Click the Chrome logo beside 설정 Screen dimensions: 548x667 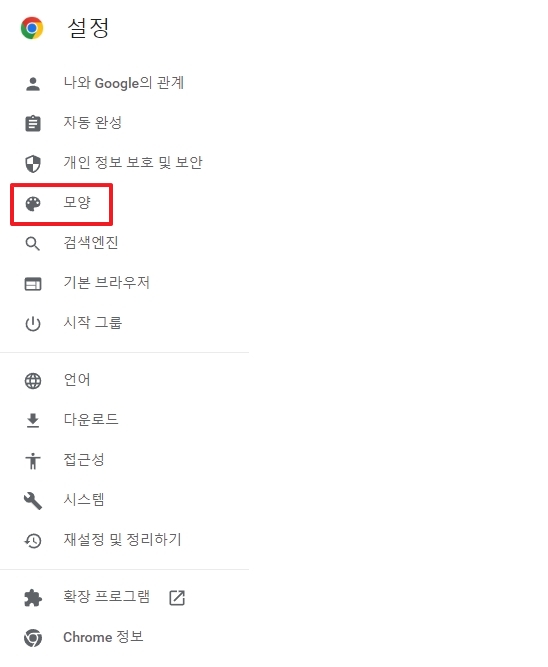pos(32,28)
